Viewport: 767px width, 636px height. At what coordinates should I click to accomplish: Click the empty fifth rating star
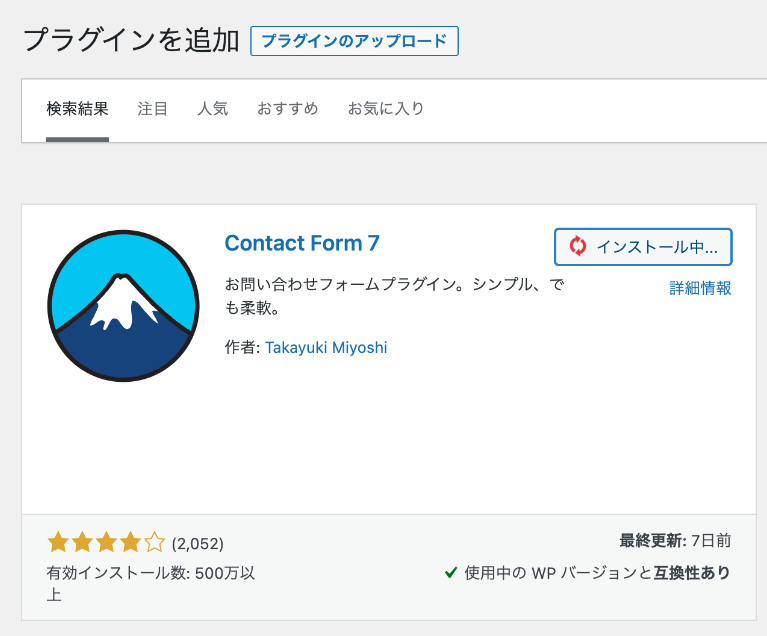(154, 543)
